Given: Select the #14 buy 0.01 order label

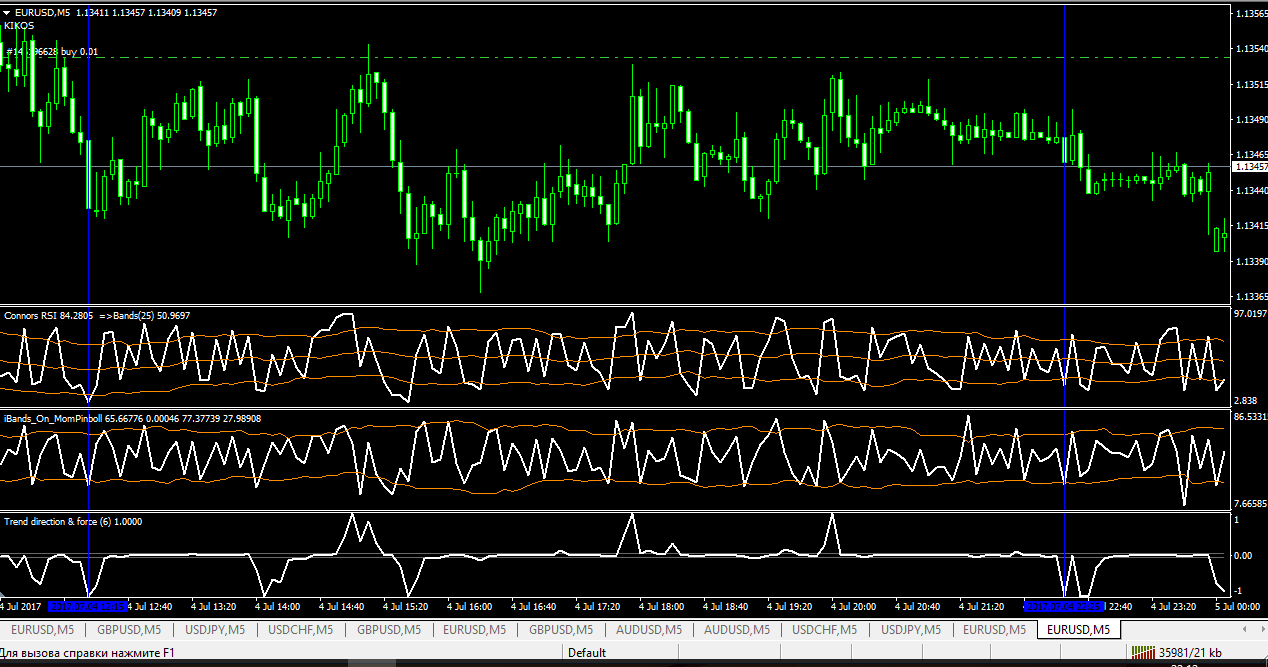Looking at the screenshot, I should [x=51, y=51].
